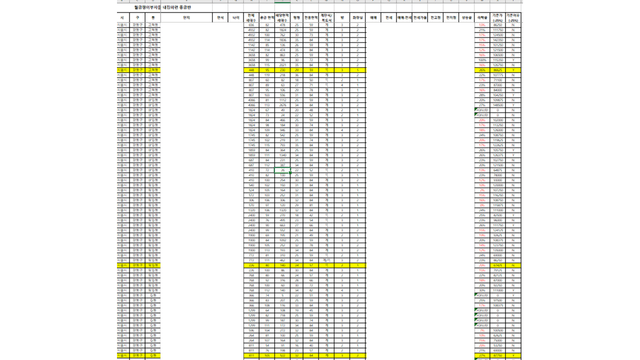Select the '동' column header cell
The height and width of the screenshot is (360, 640).
(153, 18)
